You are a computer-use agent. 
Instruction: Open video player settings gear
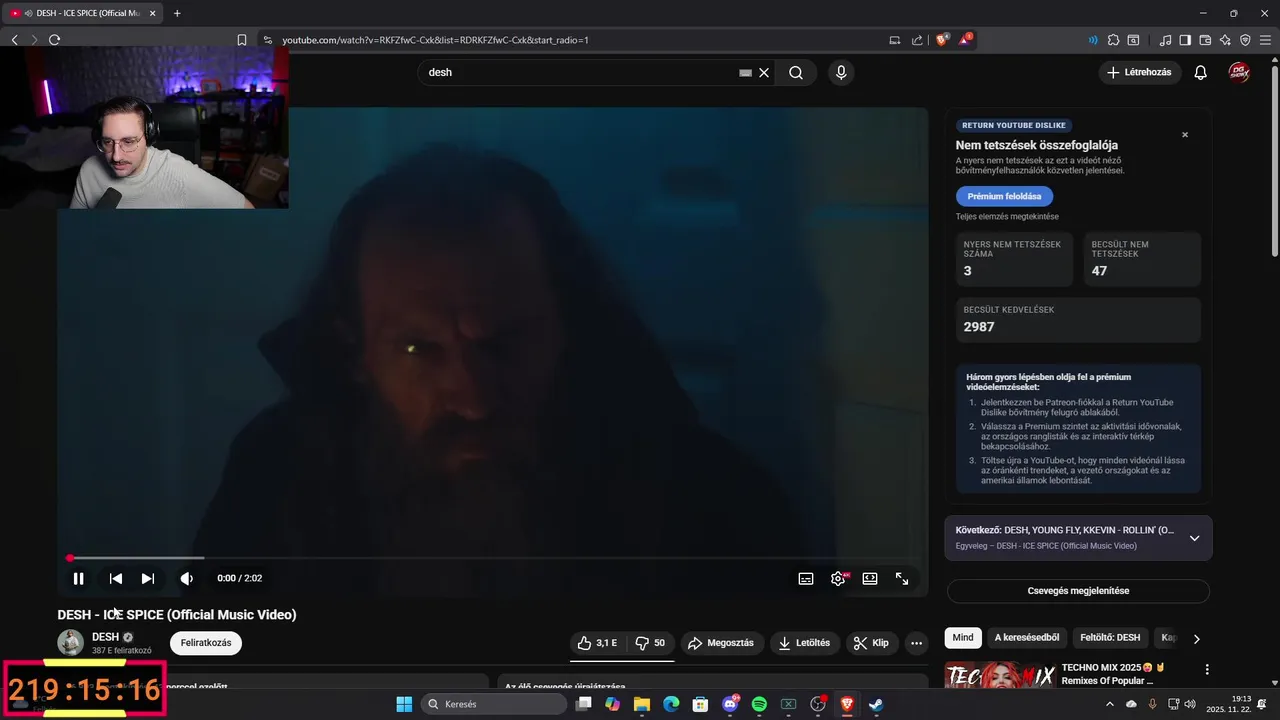[x=838, y=578]
